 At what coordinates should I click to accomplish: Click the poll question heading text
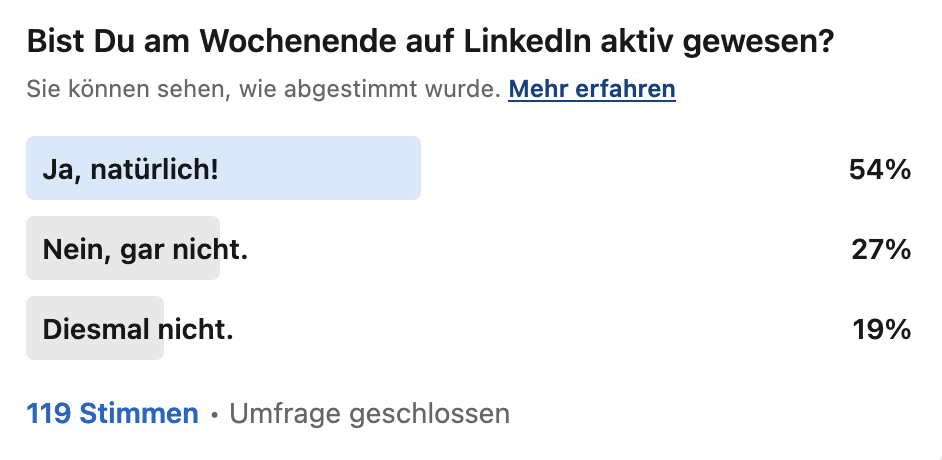pos(430,43)
